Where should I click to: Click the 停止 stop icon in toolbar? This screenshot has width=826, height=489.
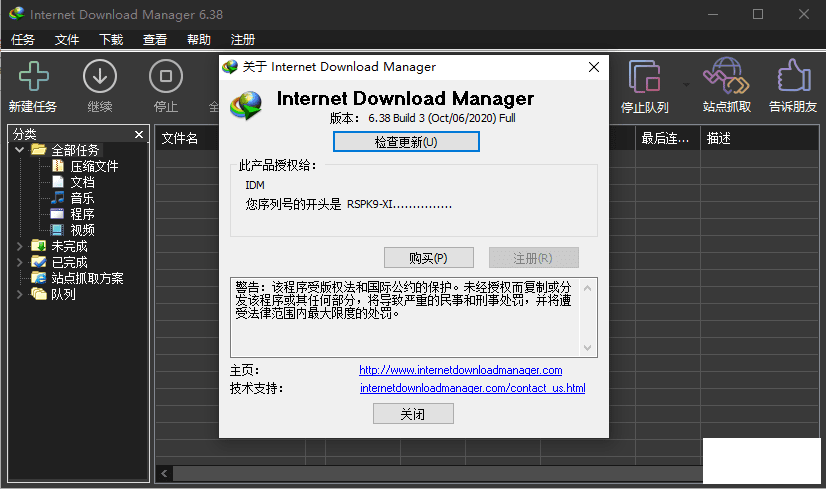pos(166,76)
